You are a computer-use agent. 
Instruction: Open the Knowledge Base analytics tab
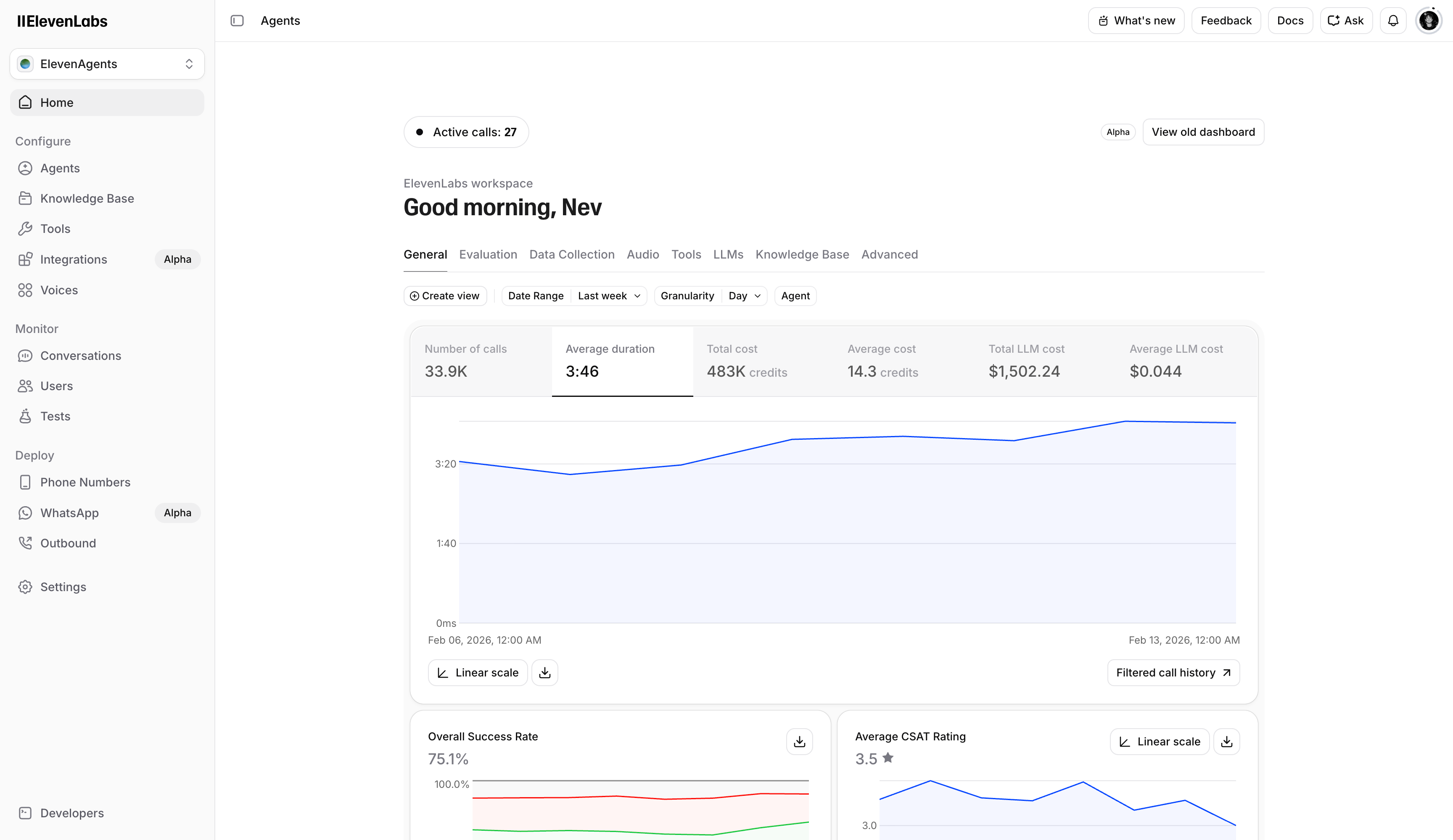click(x=802, y=254)
